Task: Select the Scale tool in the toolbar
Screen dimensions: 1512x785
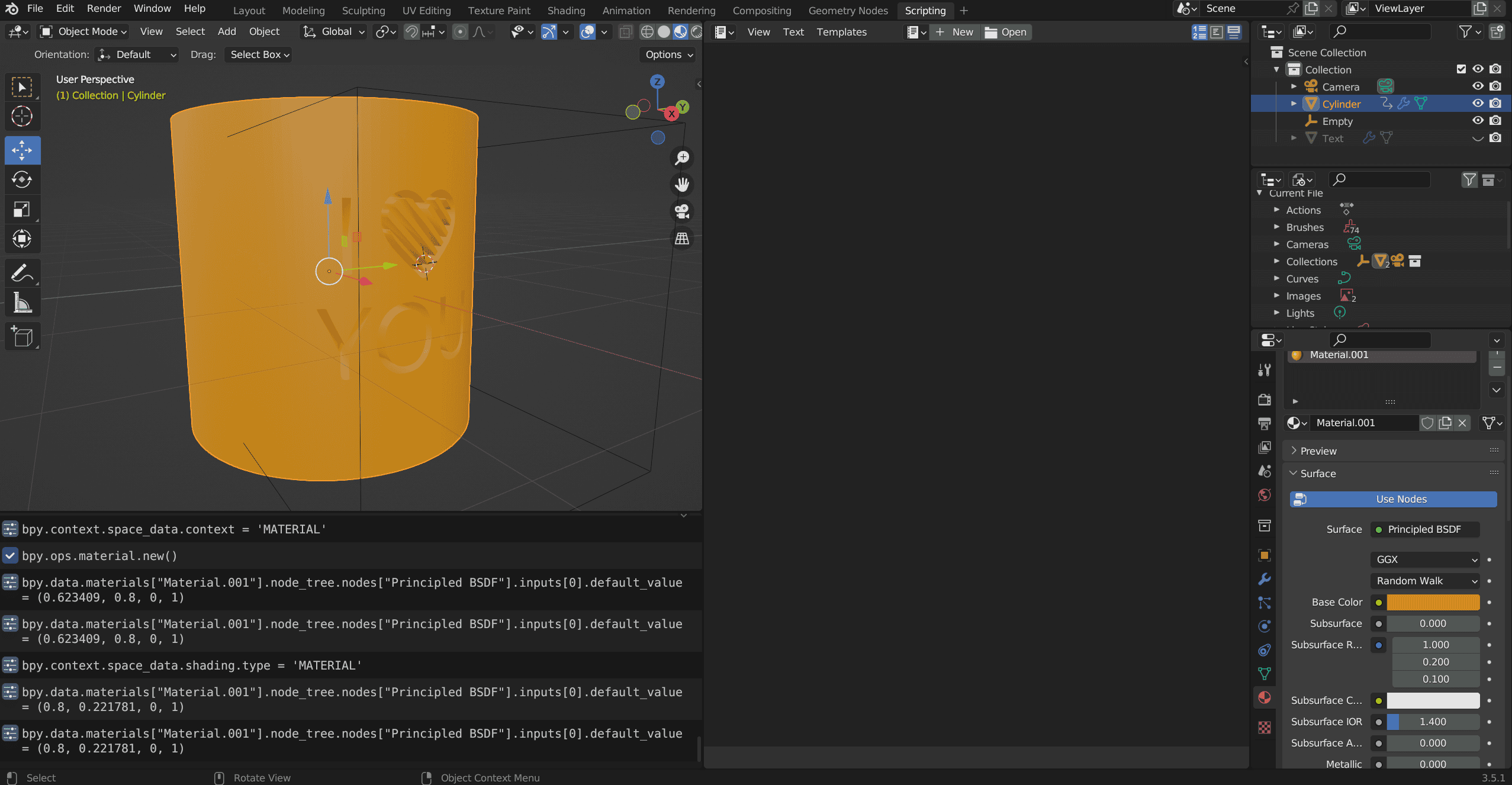Action: [x=22, y=209]
